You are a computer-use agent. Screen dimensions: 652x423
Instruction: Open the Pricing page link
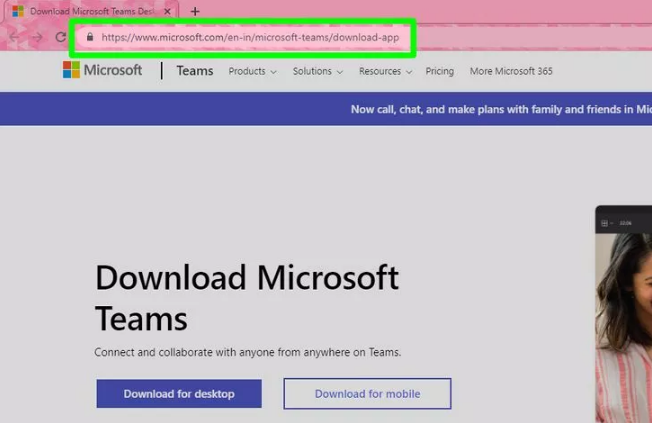coord(440,71)
